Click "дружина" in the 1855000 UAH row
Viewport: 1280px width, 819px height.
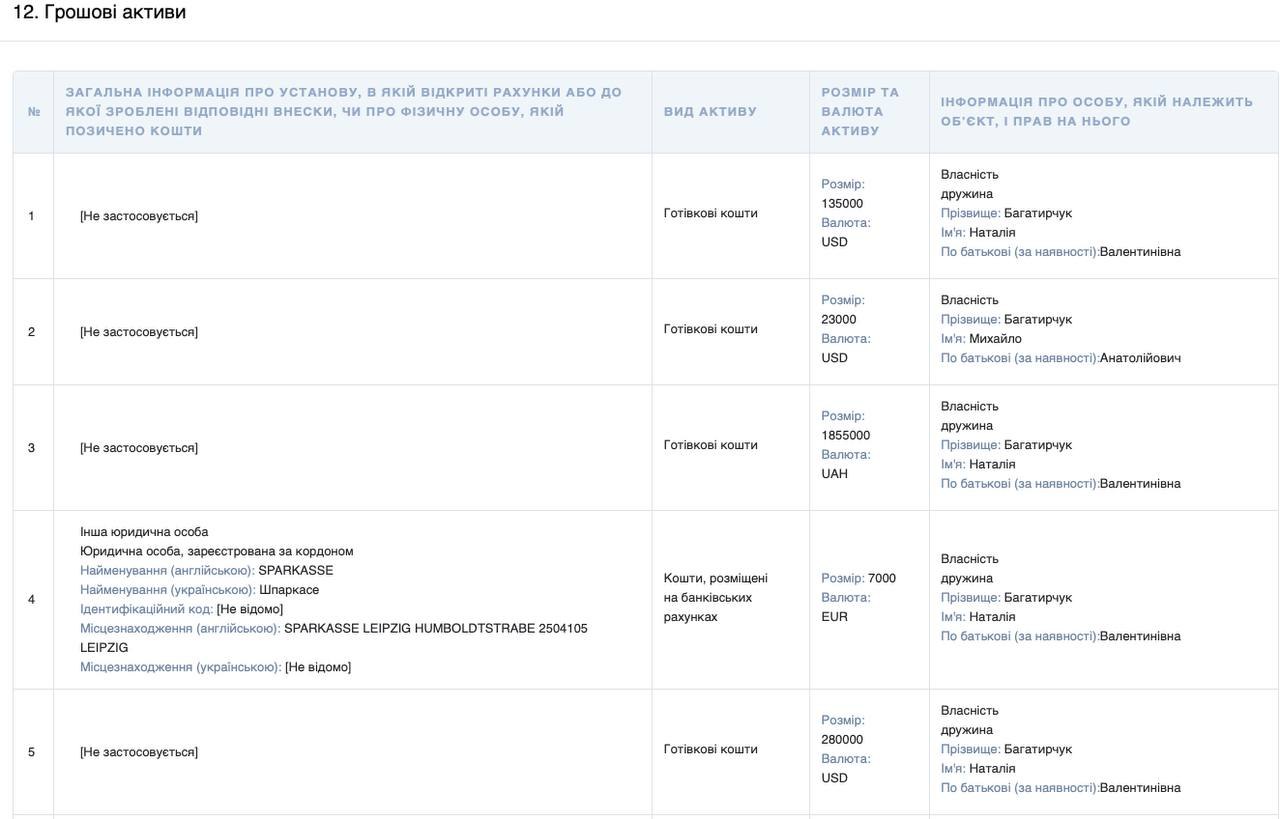[967, 426]
